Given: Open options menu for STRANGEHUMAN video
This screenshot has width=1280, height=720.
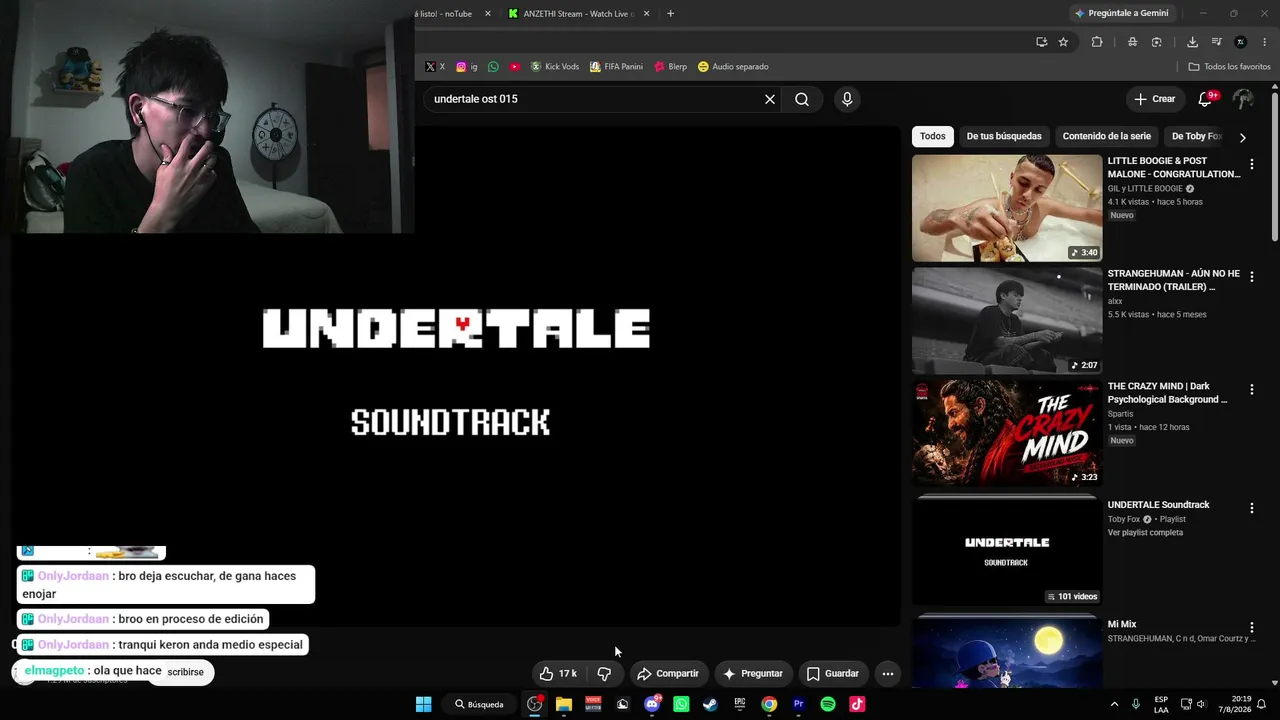Looking at the screenshot, I should (1251, 277).
